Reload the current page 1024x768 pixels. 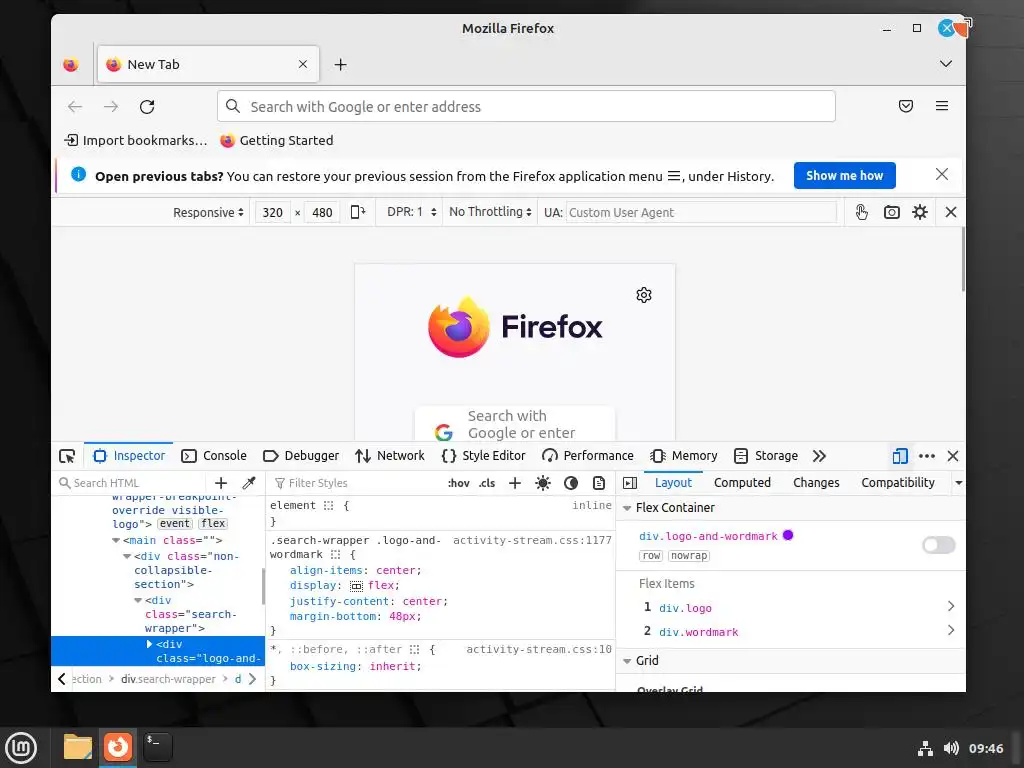click(x=147, y=106)
